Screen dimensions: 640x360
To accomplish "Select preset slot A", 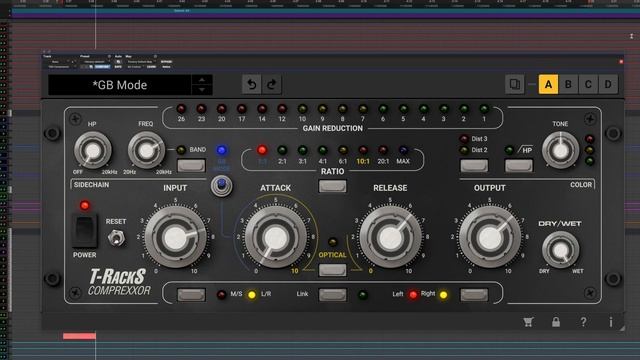I will pyautogui.click(x=548, y=84).
